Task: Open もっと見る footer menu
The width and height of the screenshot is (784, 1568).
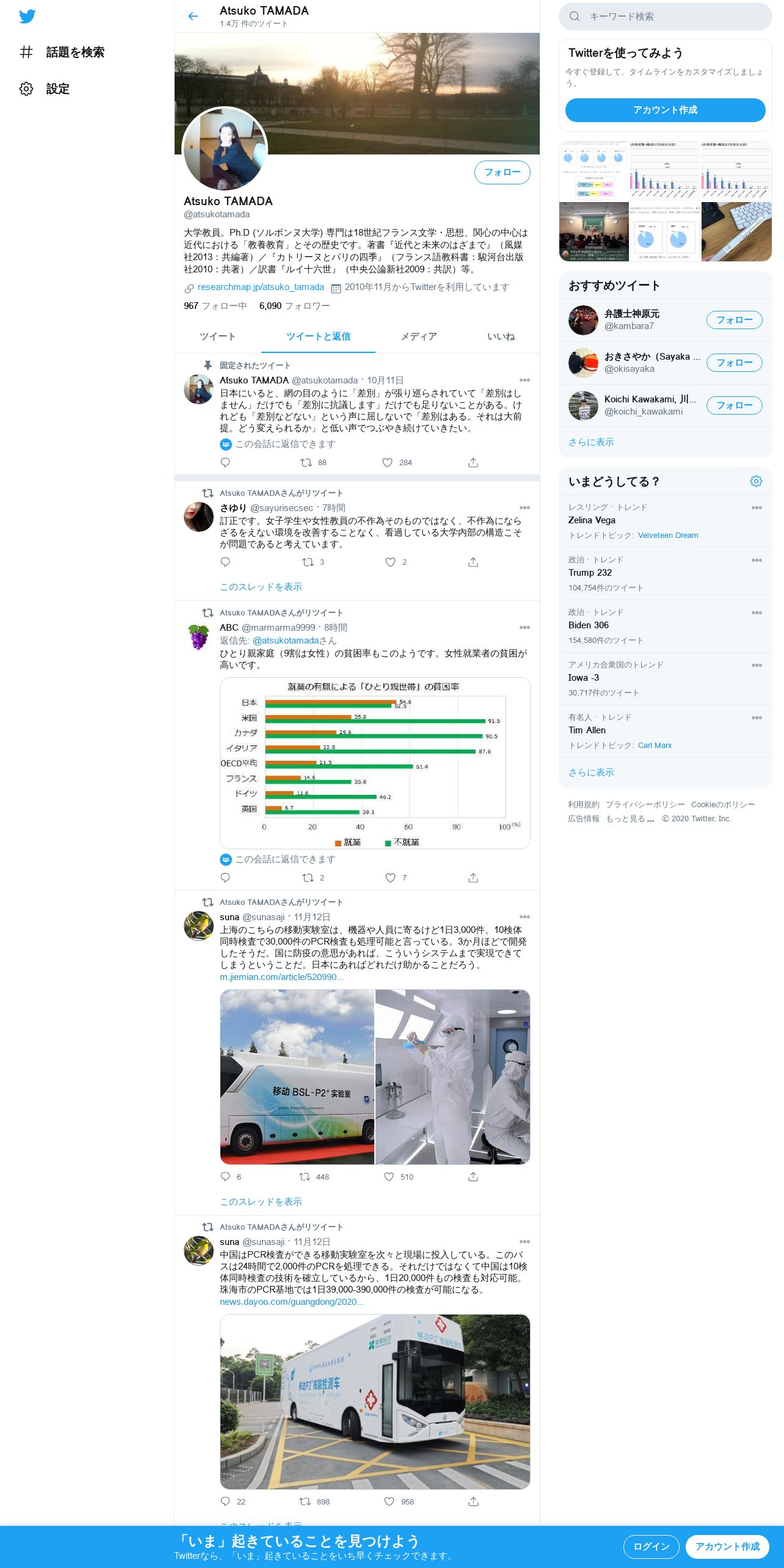Action: 630,819
